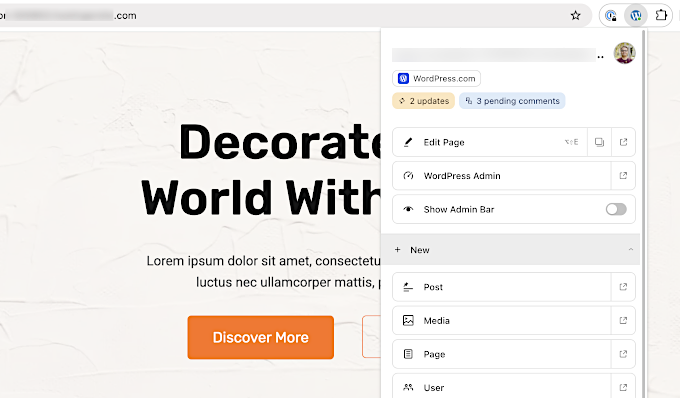This screenshot has height=398, width=680.
Task: Open the 2 updates badge
Action: [x=423, y=101]
